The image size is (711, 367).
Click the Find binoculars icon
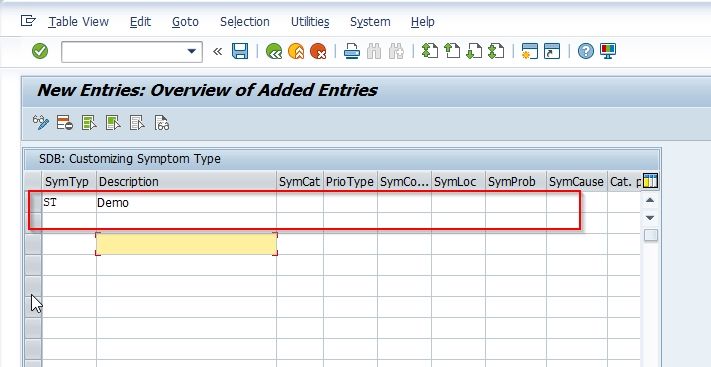(374, 51)
